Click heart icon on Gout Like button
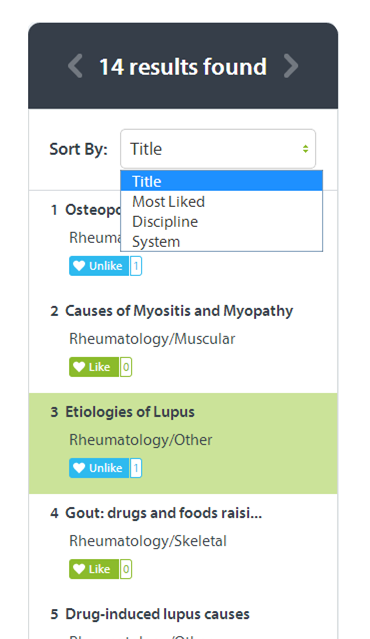The width and height of the screenshot is (370, 639). (x=78, y=569)
